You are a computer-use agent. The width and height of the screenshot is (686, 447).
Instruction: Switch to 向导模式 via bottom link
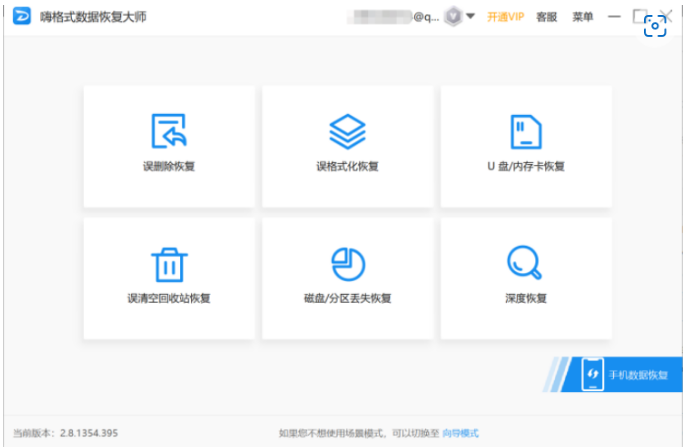coord(460,433)
